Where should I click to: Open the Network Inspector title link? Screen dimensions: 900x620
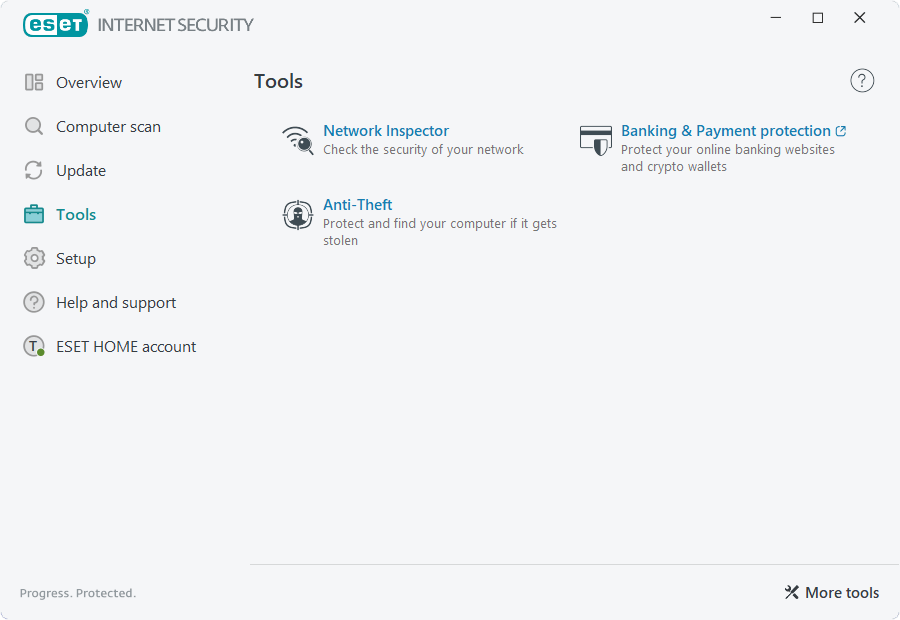click(x=385, y=131)
